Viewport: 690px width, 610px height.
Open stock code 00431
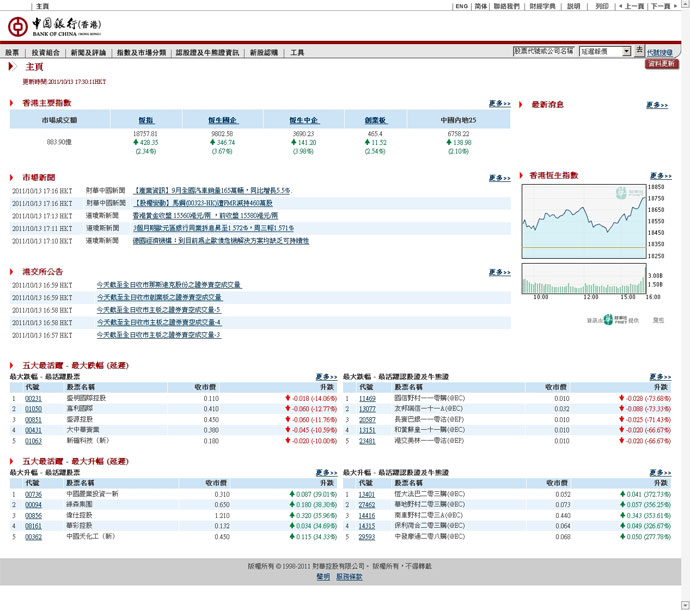[x=33, y=430]
